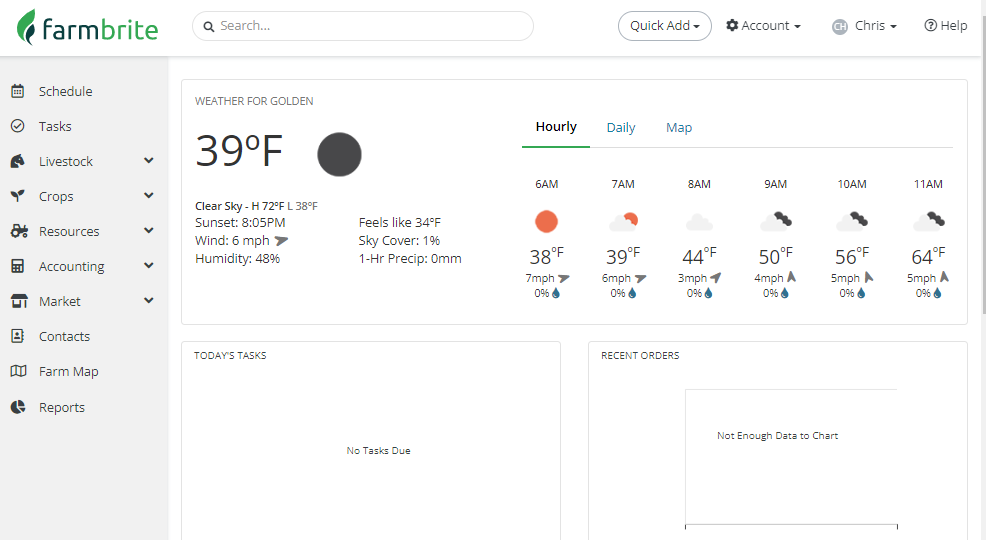Image resolution: width=986 pixels, height=540 pixels.
Task: Click the Livestock horse icon
Action: click(18, 161)
